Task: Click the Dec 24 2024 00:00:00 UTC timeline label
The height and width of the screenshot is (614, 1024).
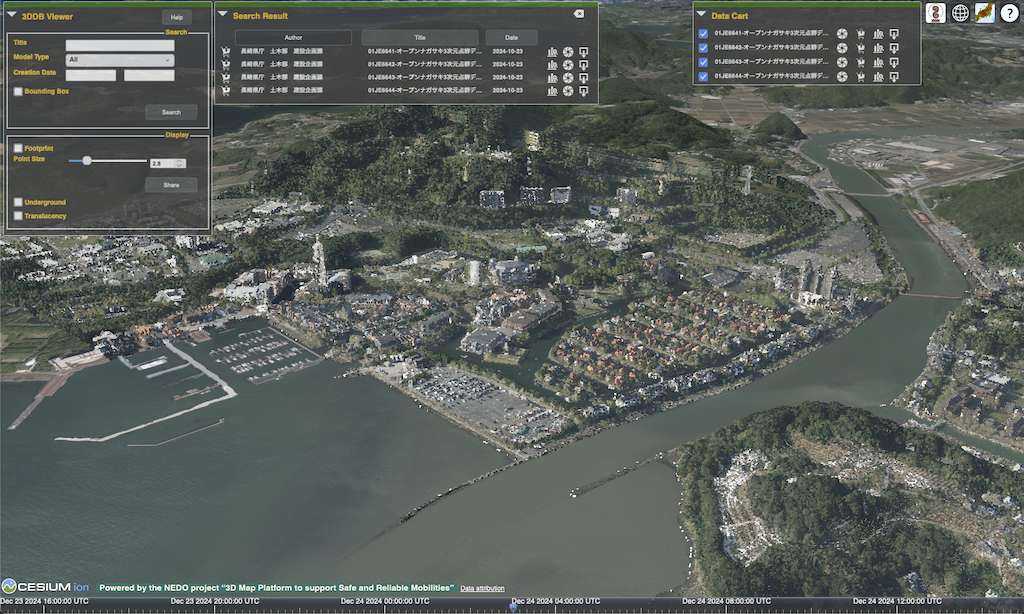Action: coord(385,601)
